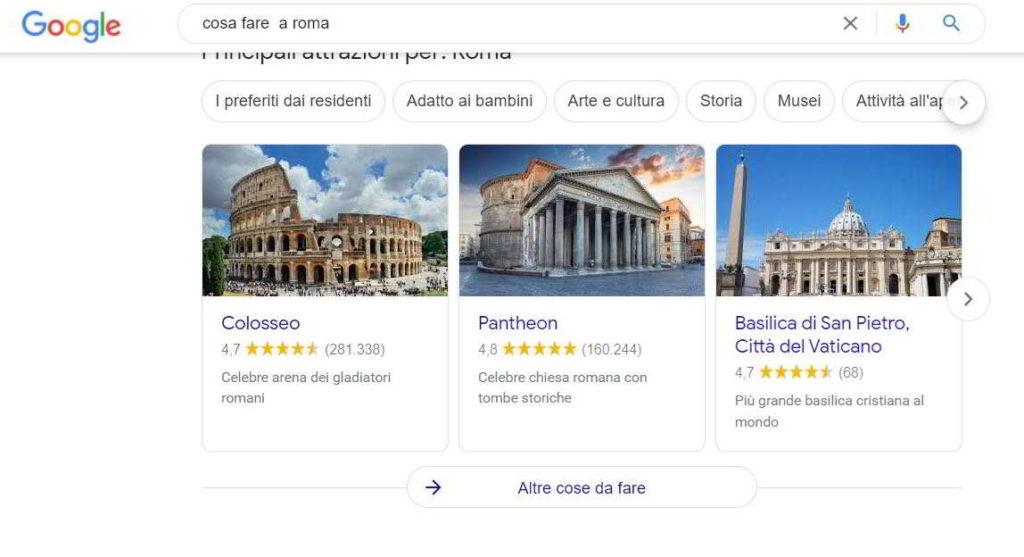Filter attractions by 'Musei'
Viewport: 1024px width, 557px height.
[x=799, y=101]
